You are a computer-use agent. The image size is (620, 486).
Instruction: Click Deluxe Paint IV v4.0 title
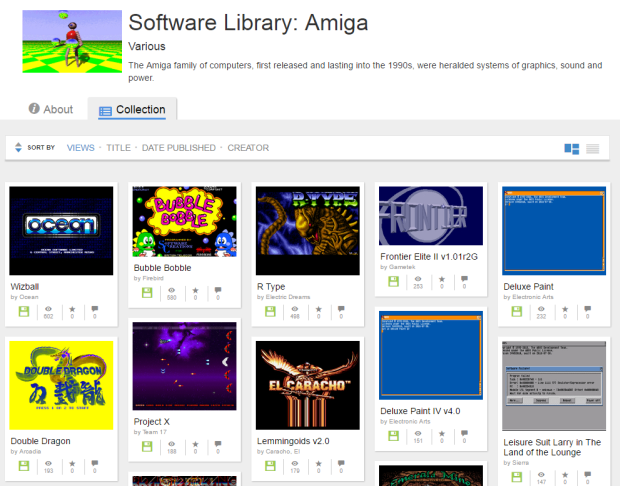(x=420, y=411)
